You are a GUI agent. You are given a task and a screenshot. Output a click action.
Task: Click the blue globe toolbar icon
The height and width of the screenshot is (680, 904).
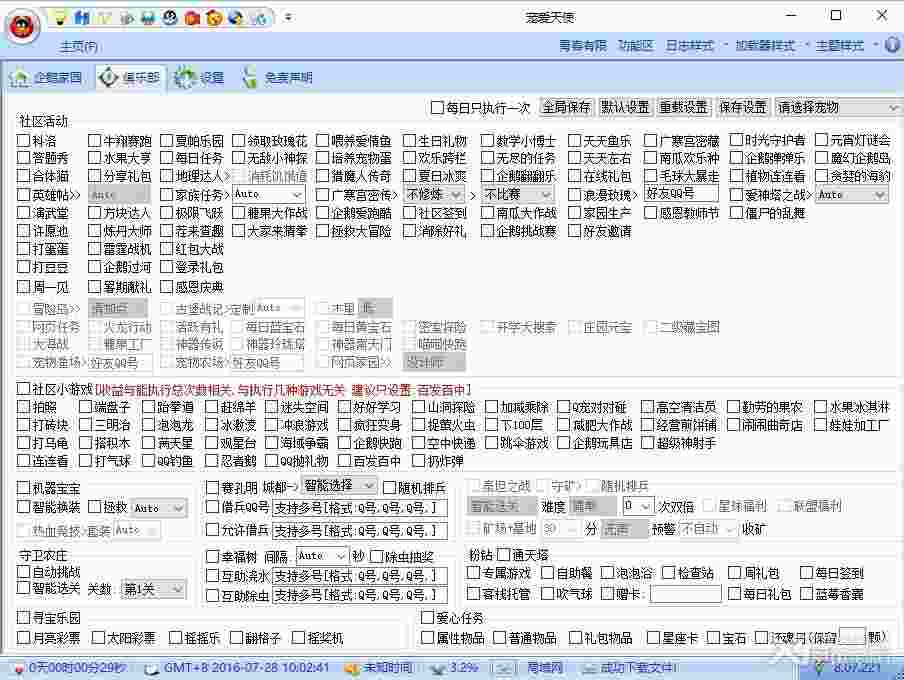pos(236,18)
